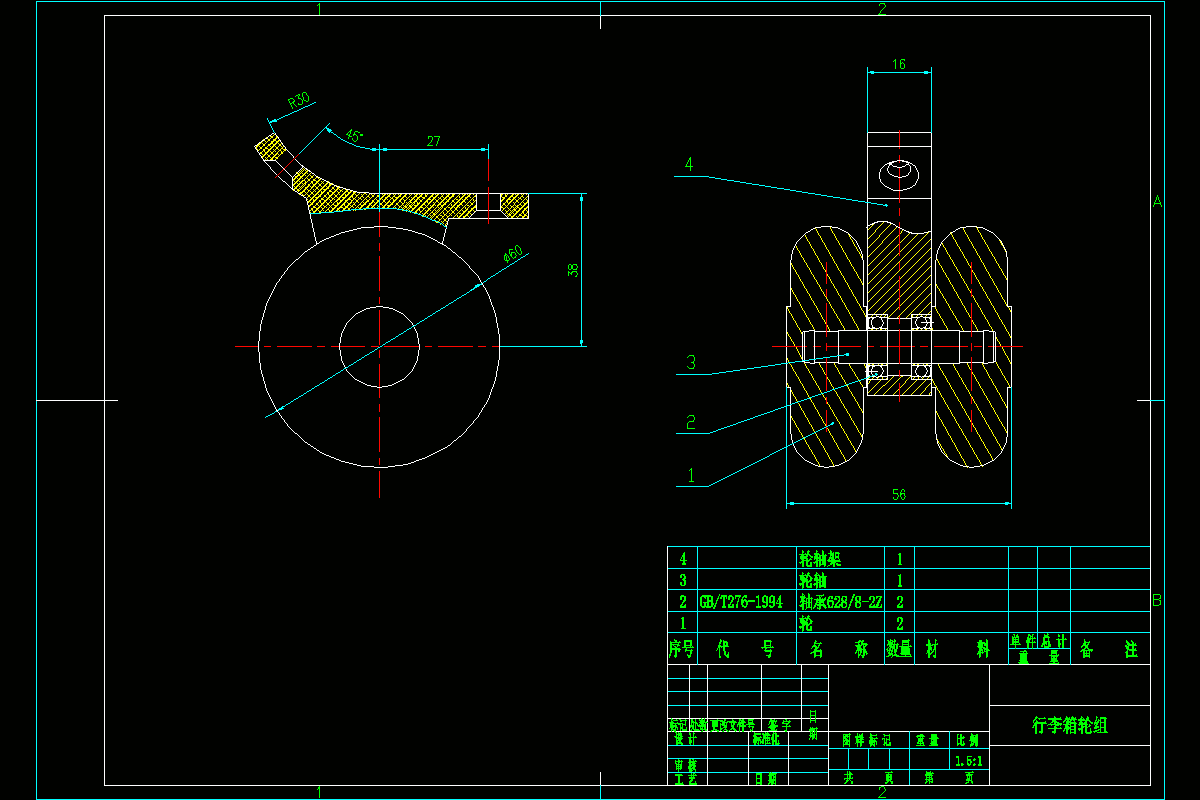This screenshot has width=1200, height=800.
Task: Select the R30 radius dimension text
Action: 299,101
